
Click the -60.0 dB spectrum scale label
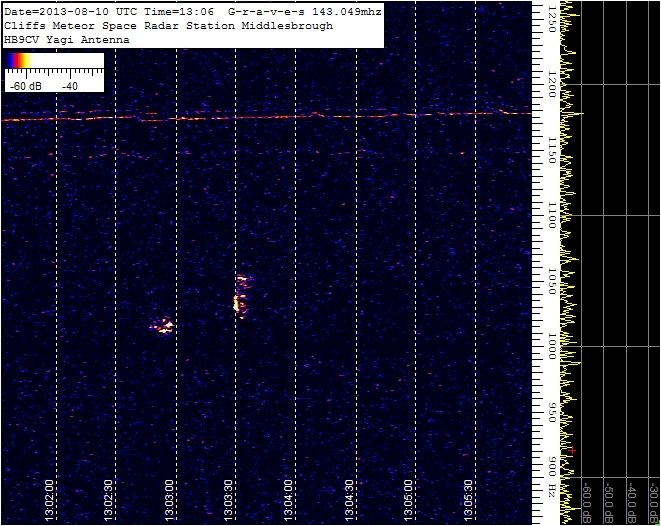point(587,504)
